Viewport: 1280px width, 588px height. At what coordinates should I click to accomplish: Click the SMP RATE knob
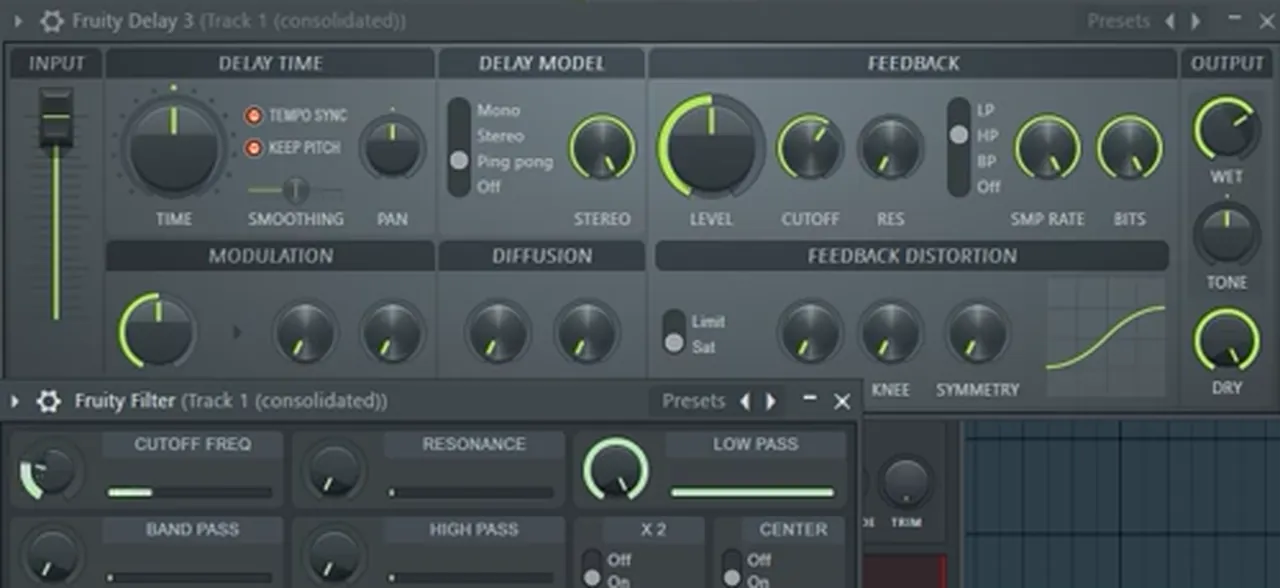1047,148
